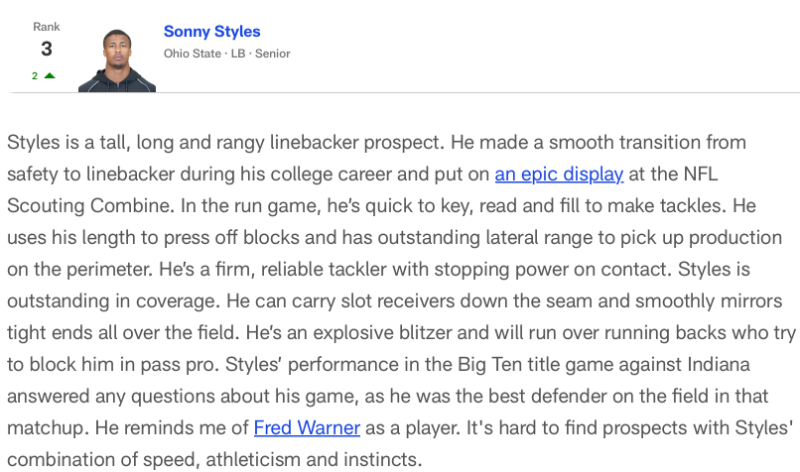Click the "Ohio State · LB · Senior" subtitle
The height and width of the screenshot is (472, 800).
click(227, 53)
